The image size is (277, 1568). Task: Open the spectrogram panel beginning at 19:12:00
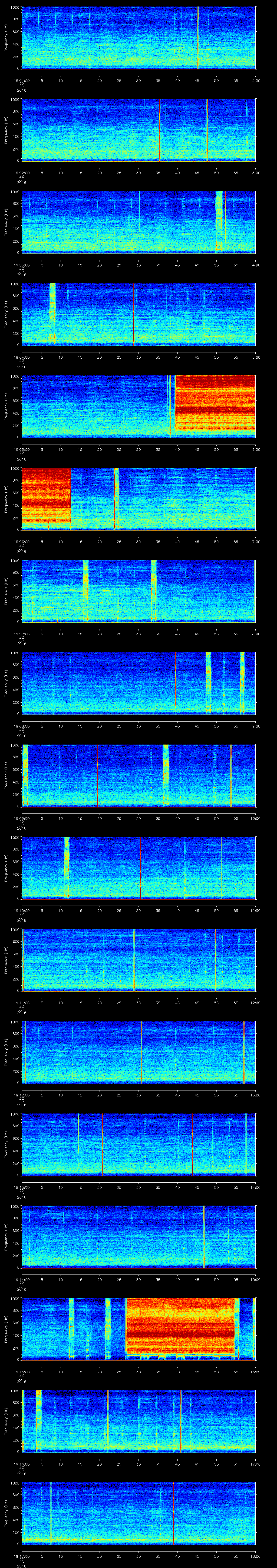(139, 1052)
